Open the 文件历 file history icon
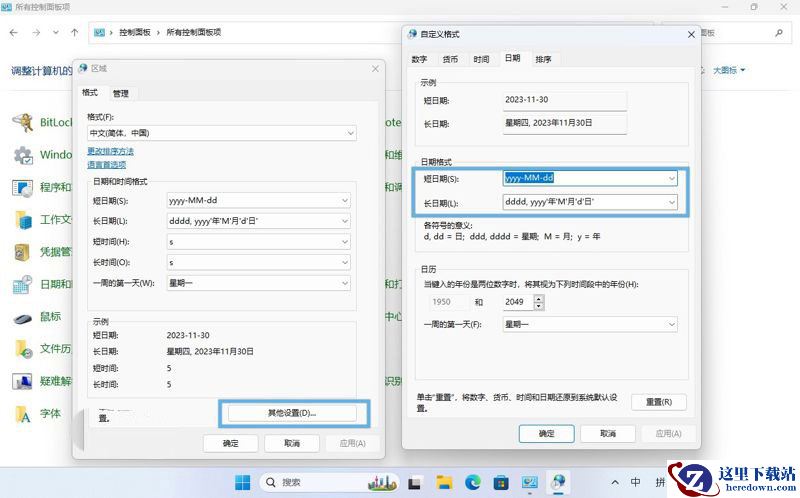Image resolution: width=800 pixels, height=498 pixels. (x=23, y=349)
